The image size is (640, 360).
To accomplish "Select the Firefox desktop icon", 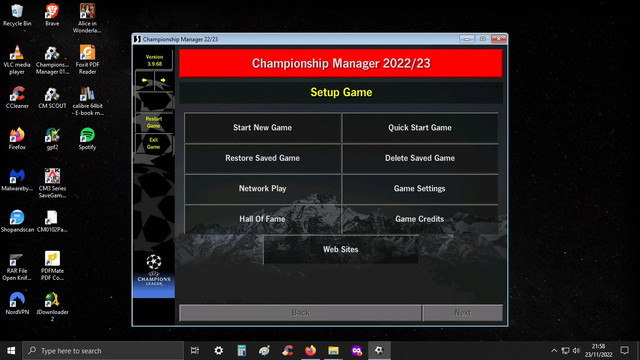I will [x=17, y=139].
